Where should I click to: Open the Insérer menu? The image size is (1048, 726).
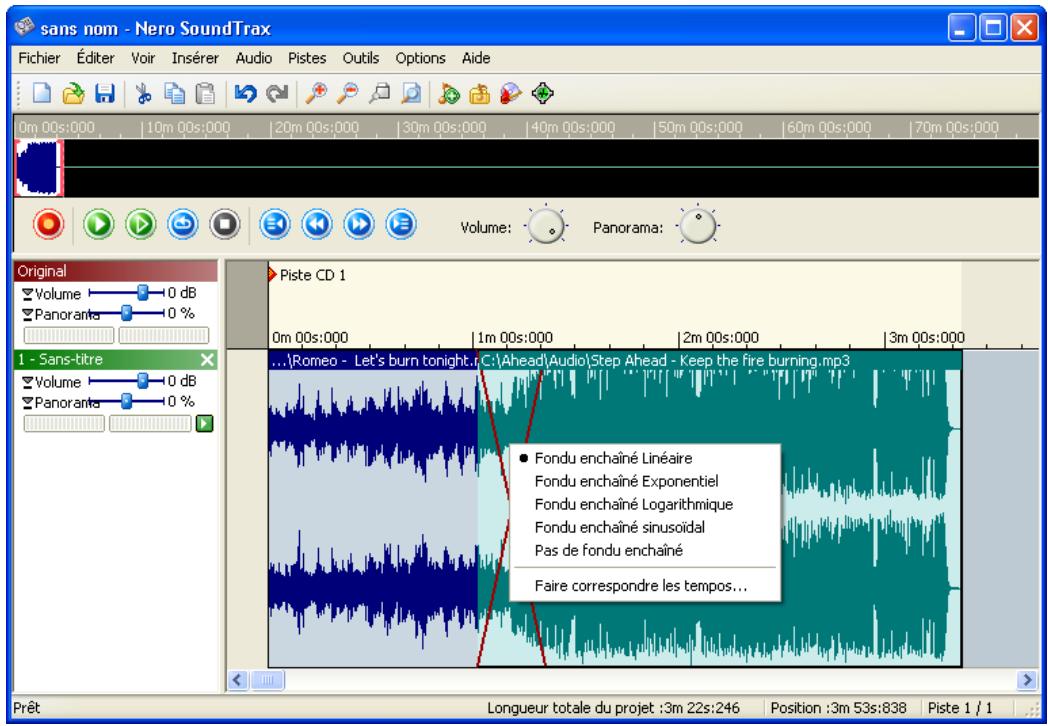195,58
